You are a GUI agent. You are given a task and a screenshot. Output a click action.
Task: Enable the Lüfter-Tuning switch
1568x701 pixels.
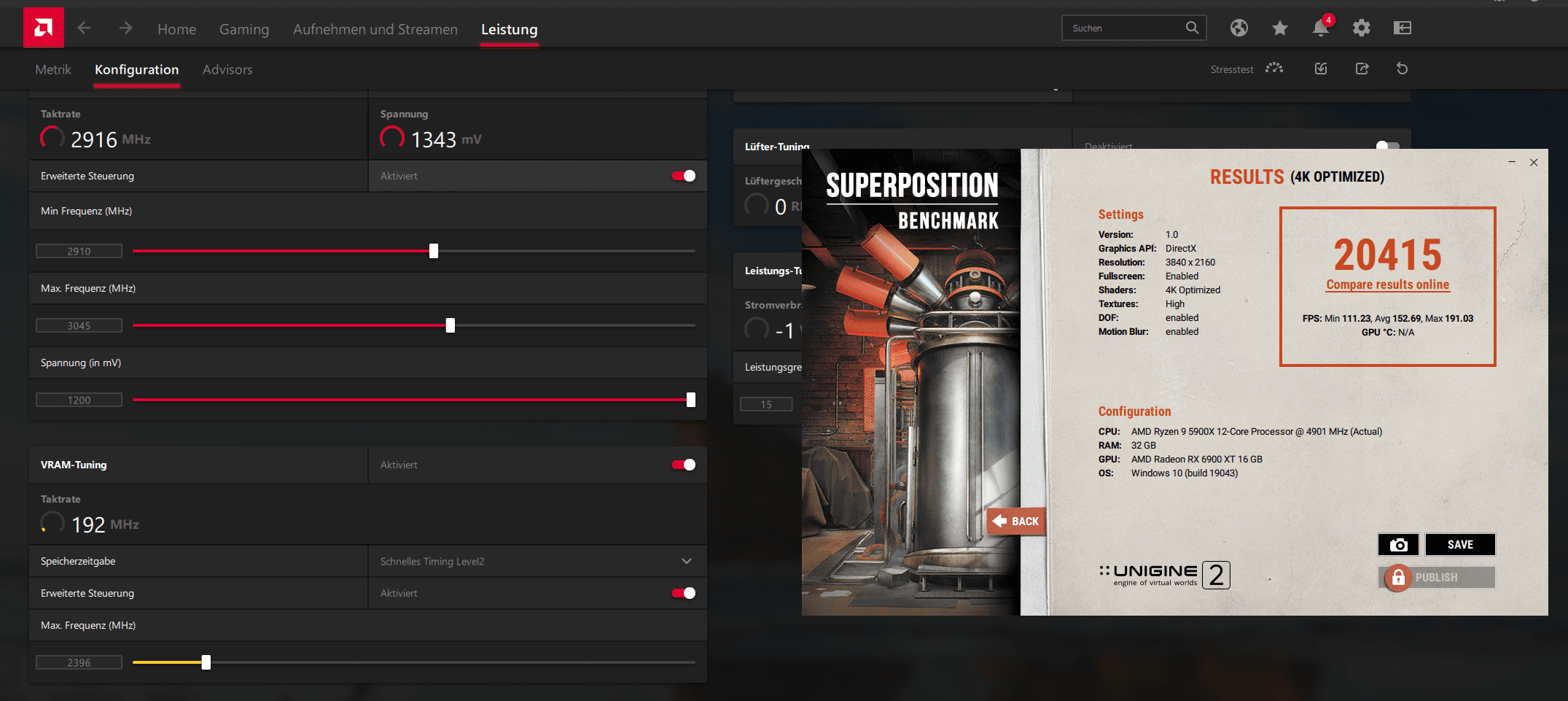coord(1387,145)
